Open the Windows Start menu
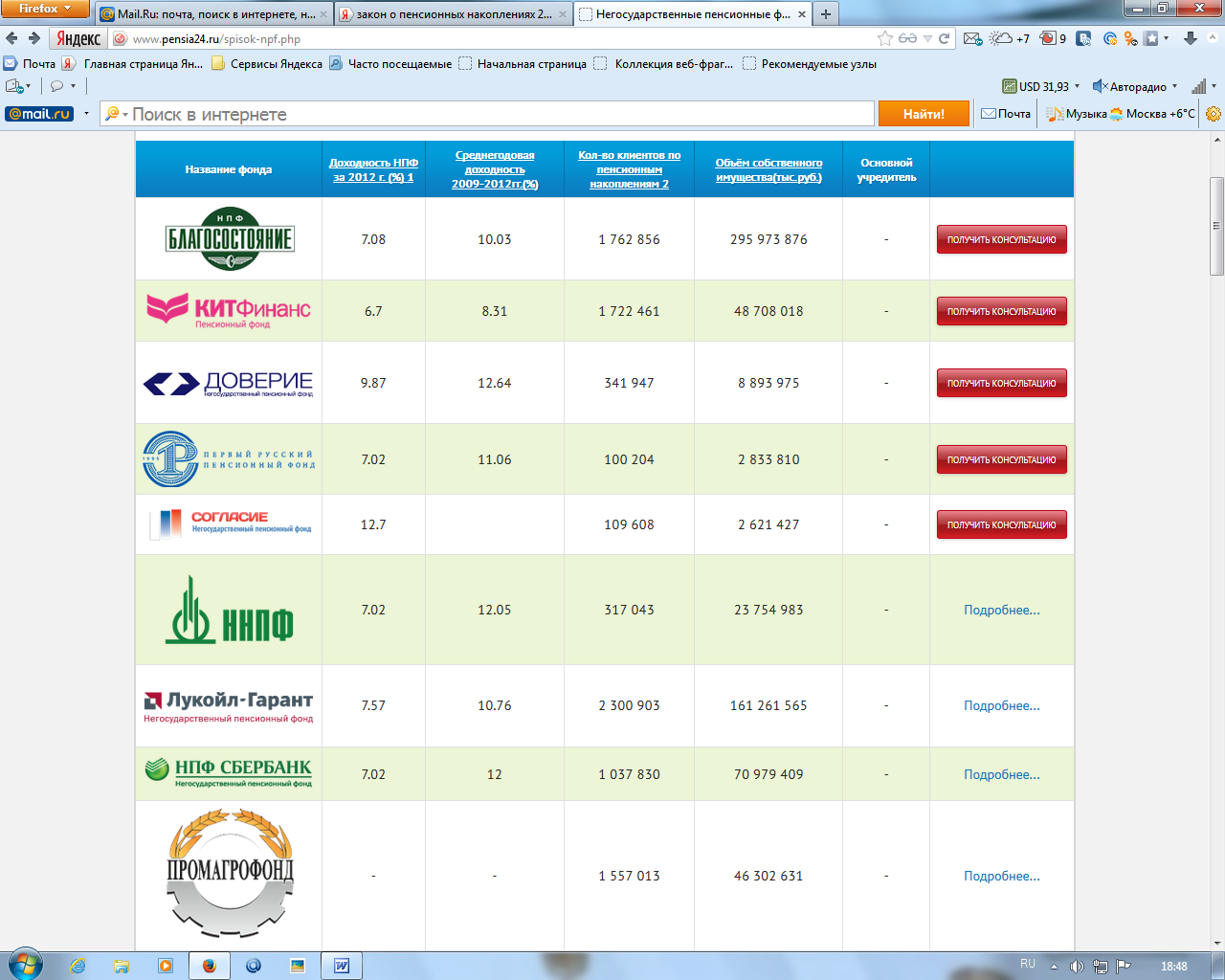1225x980 pixels. click(x=25, y=965)
